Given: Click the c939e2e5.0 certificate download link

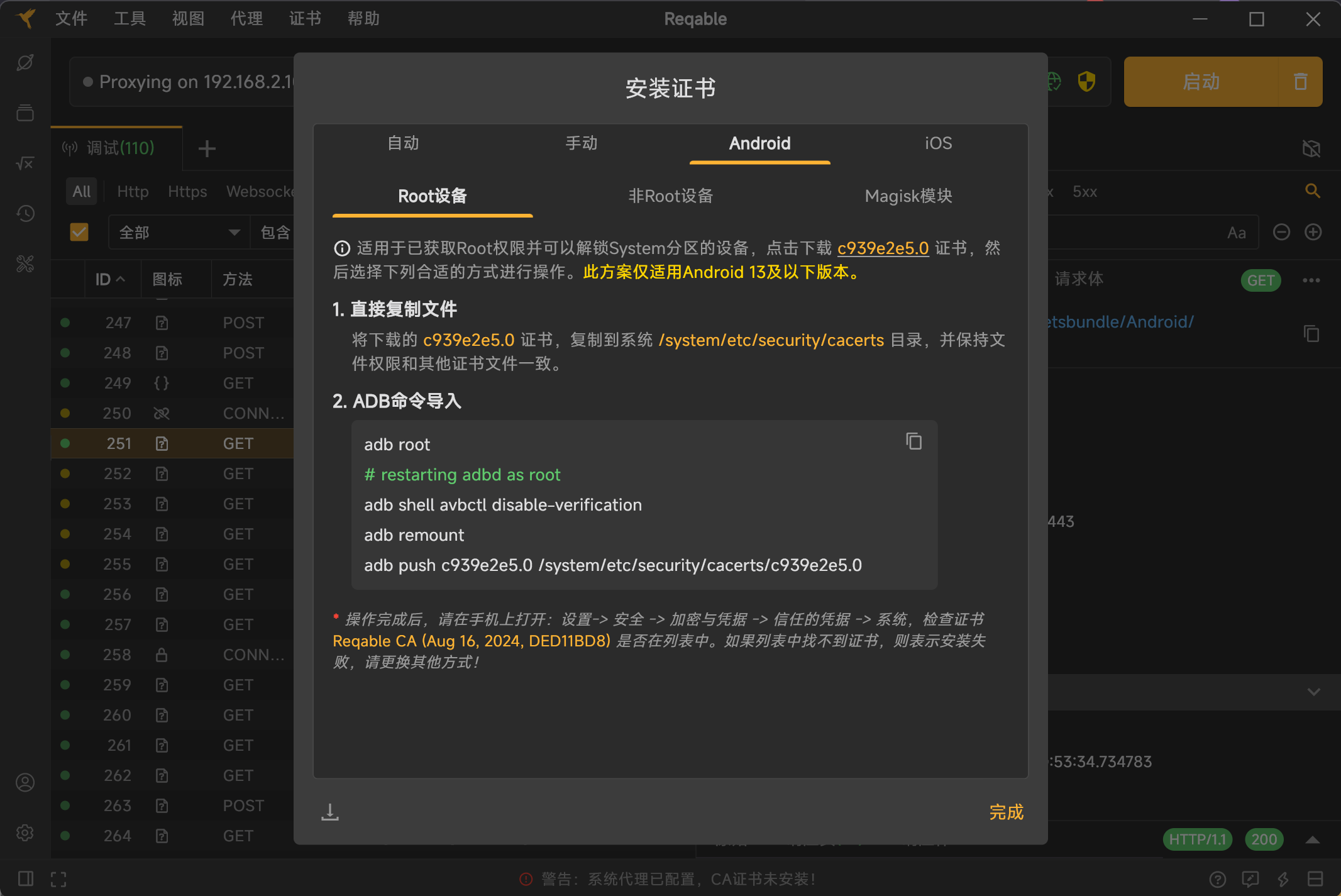Looking at the screenshot, I should [883, 248].
